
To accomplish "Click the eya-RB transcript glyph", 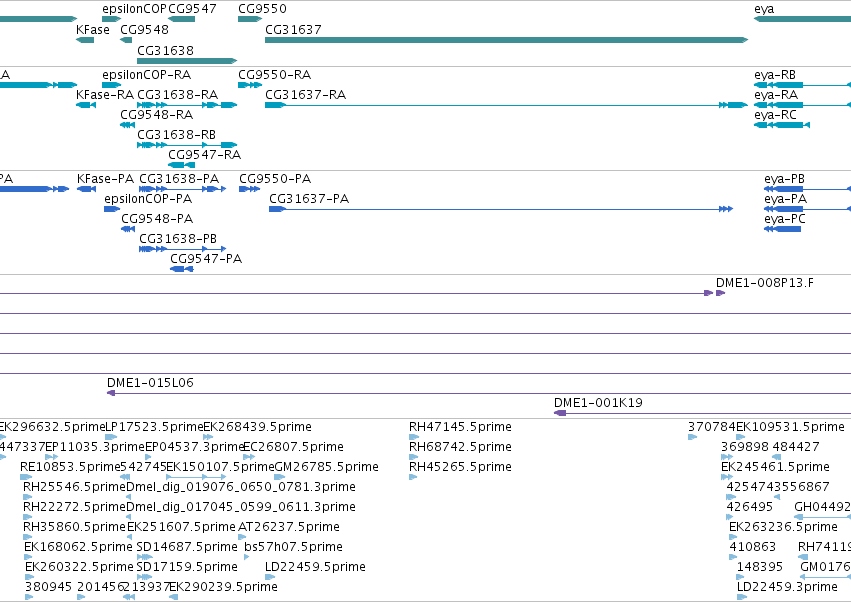I will coord(802,85).
